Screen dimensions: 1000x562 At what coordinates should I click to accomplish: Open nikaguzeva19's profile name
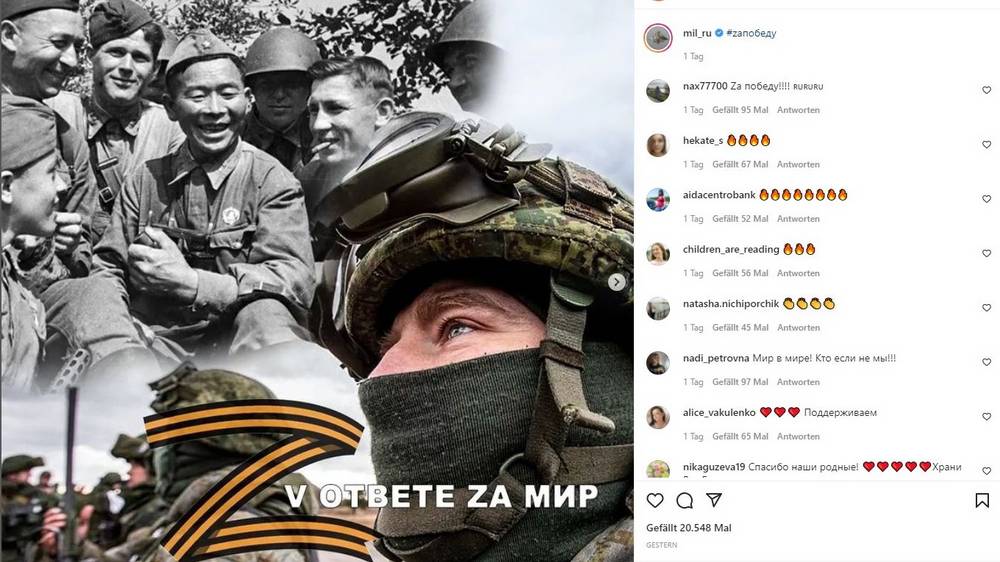[714, 467]
